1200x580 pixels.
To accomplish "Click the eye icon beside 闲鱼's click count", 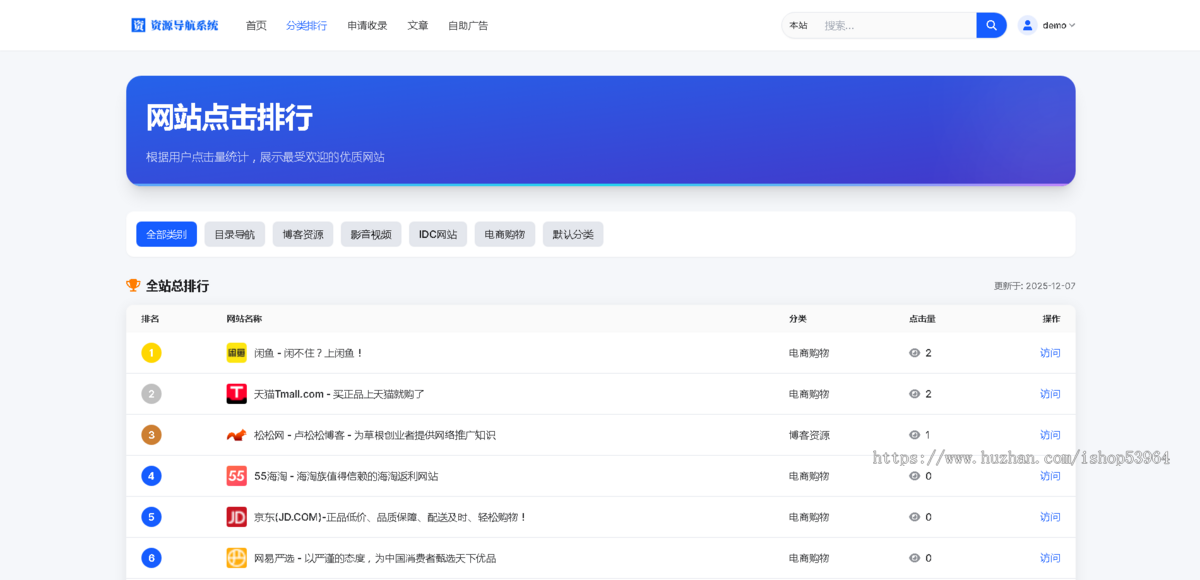I will tap(913, 353).
